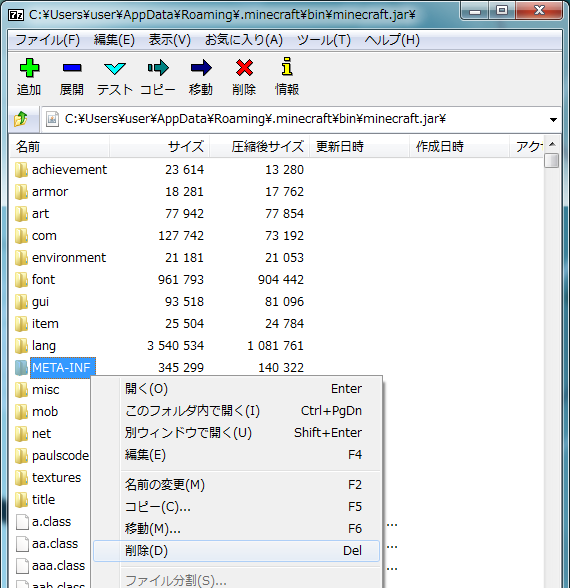Select the com folder icon
The image size is (570, 588).
pos(21,236)
